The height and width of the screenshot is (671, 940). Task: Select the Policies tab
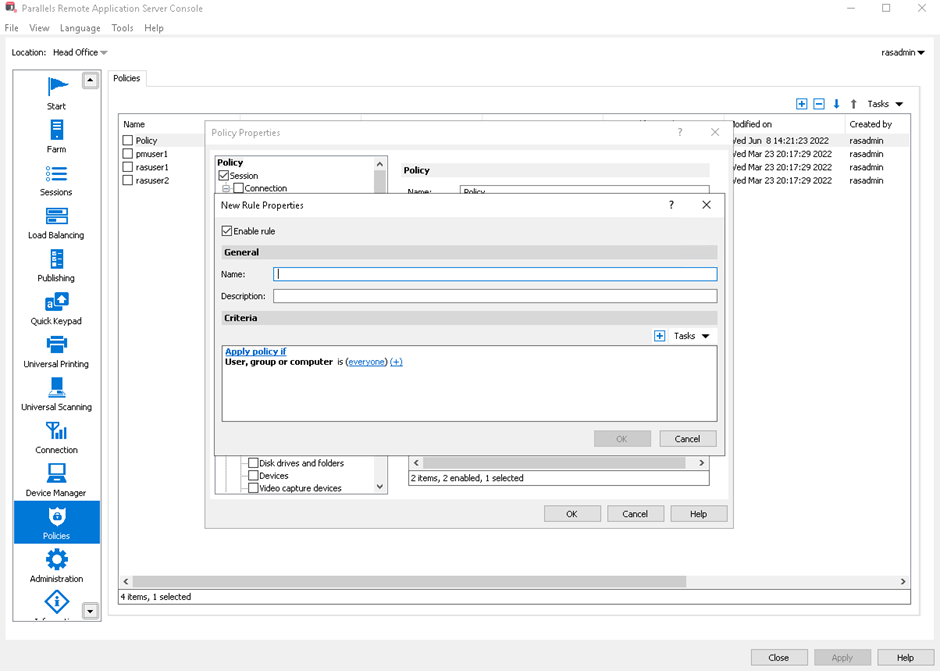(126, 78)
